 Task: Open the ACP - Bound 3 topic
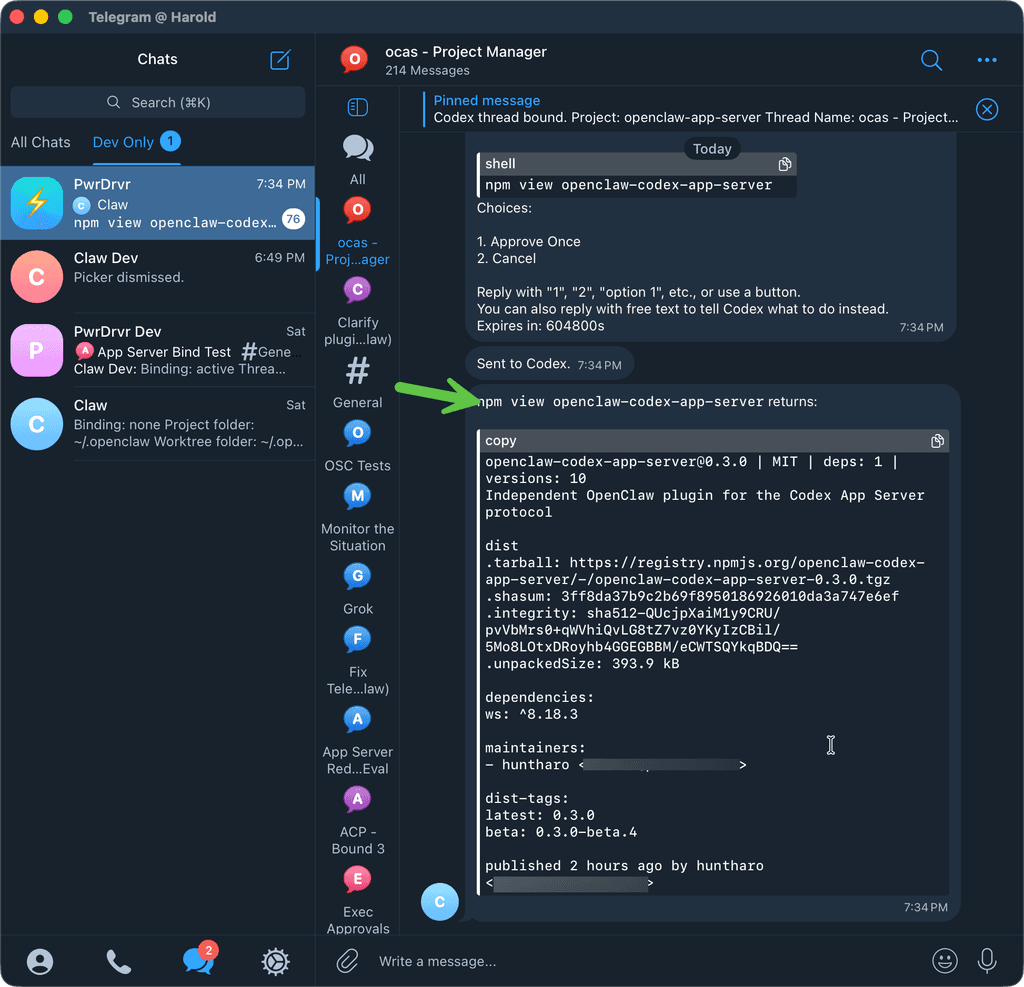coord(357,821)
